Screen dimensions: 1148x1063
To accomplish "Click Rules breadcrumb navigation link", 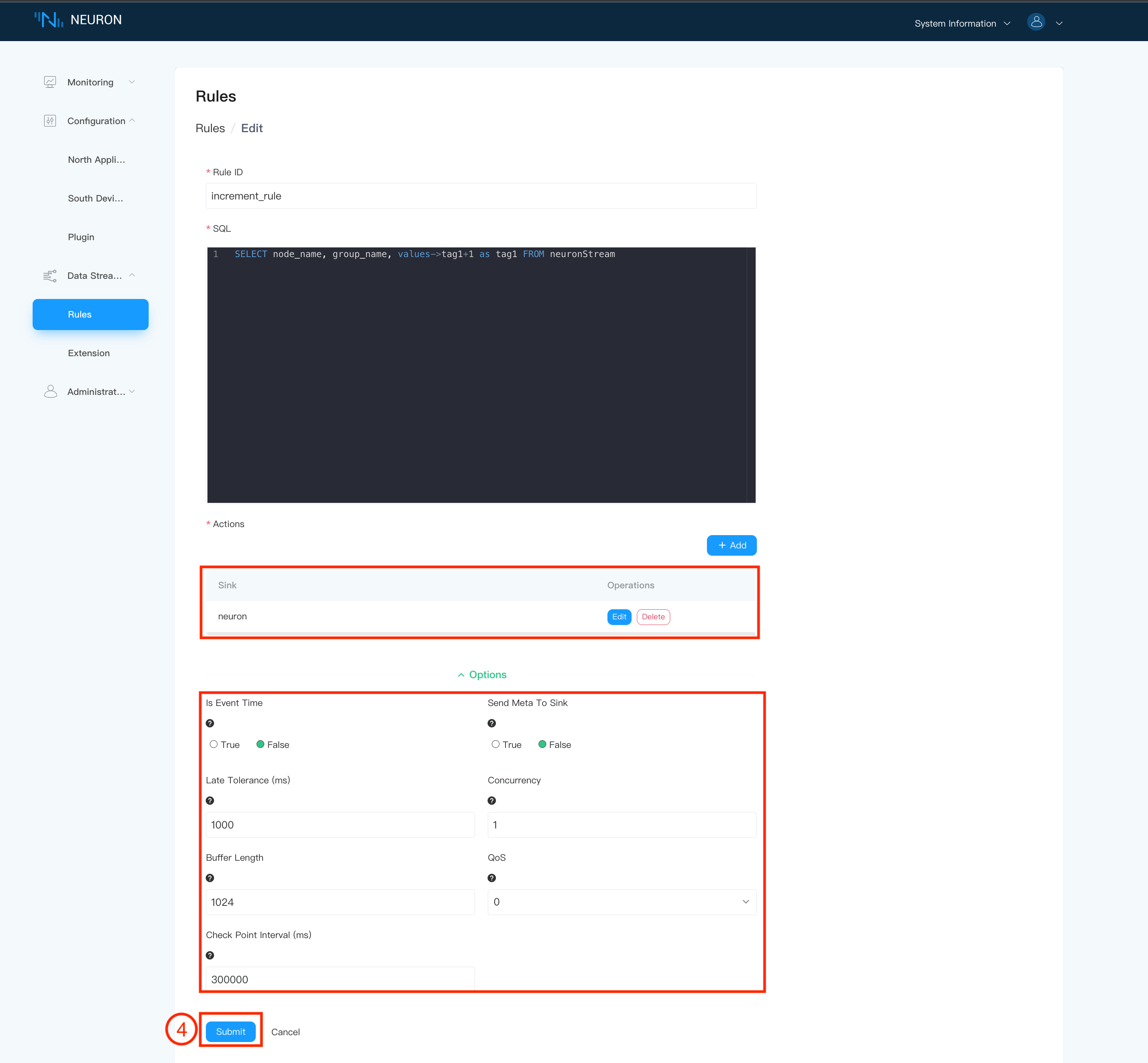I will 209,128.
